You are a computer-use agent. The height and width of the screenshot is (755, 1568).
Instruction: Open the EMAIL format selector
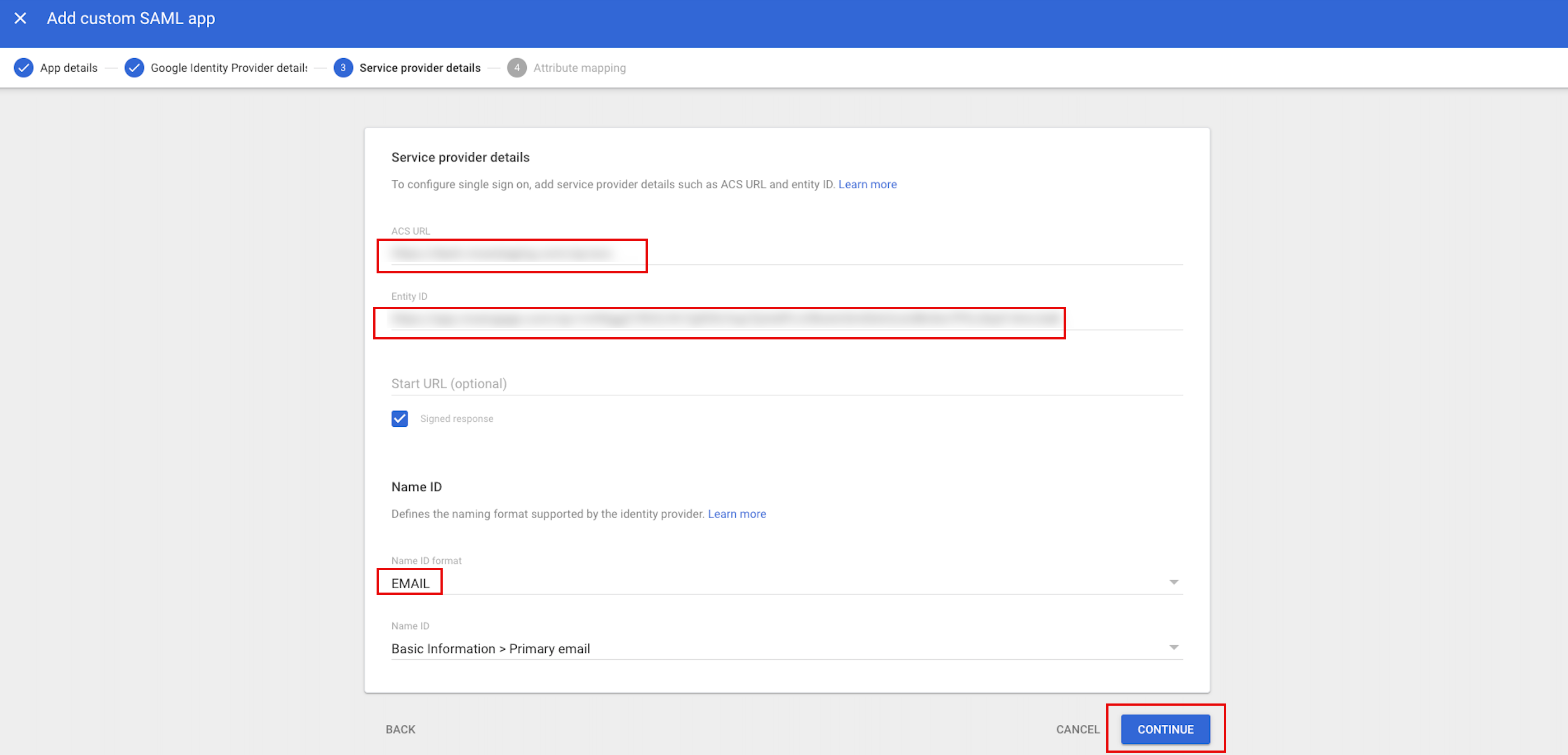[x=410, y=583]
